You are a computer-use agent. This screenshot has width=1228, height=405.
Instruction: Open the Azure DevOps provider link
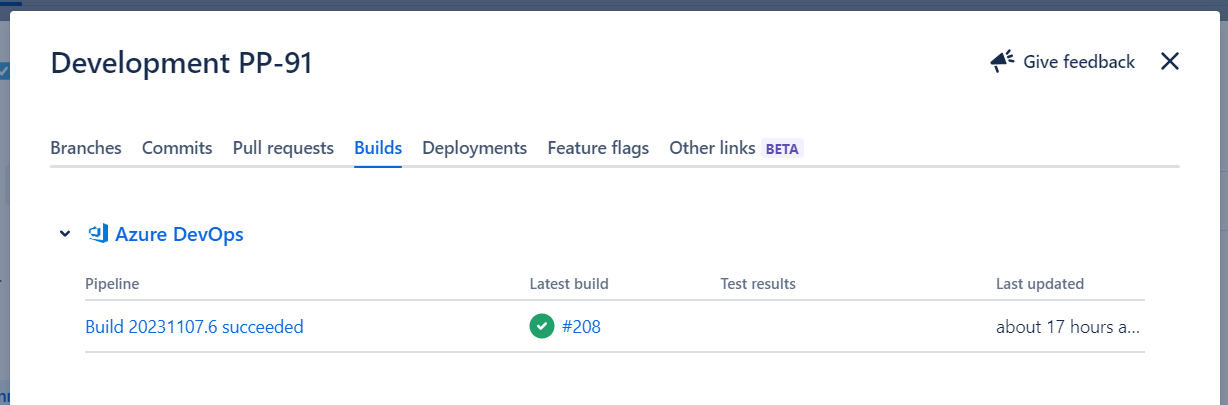tap(179, 234)
